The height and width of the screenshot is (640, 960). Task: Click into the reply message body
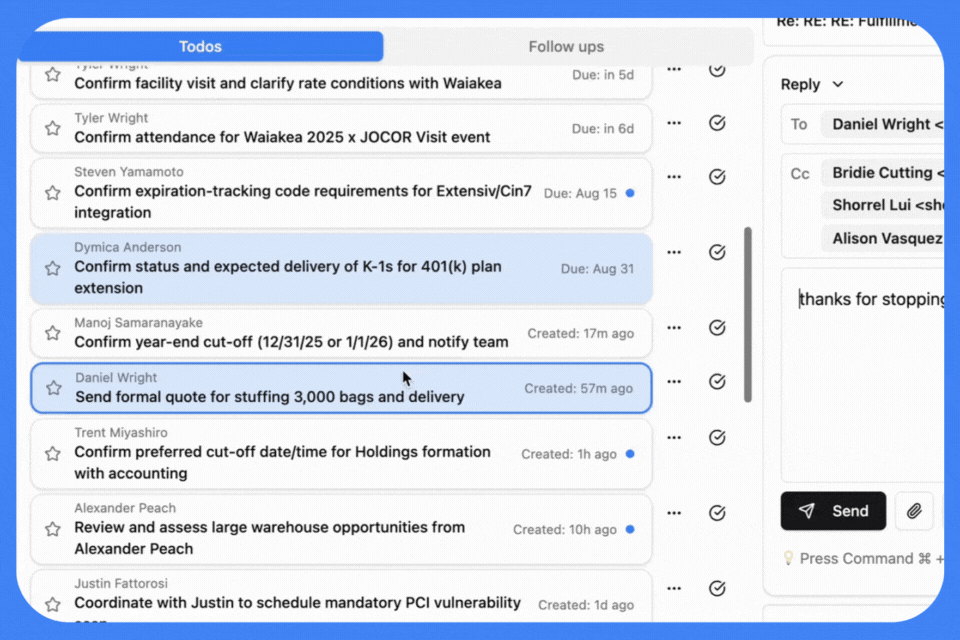pos(865,380)
